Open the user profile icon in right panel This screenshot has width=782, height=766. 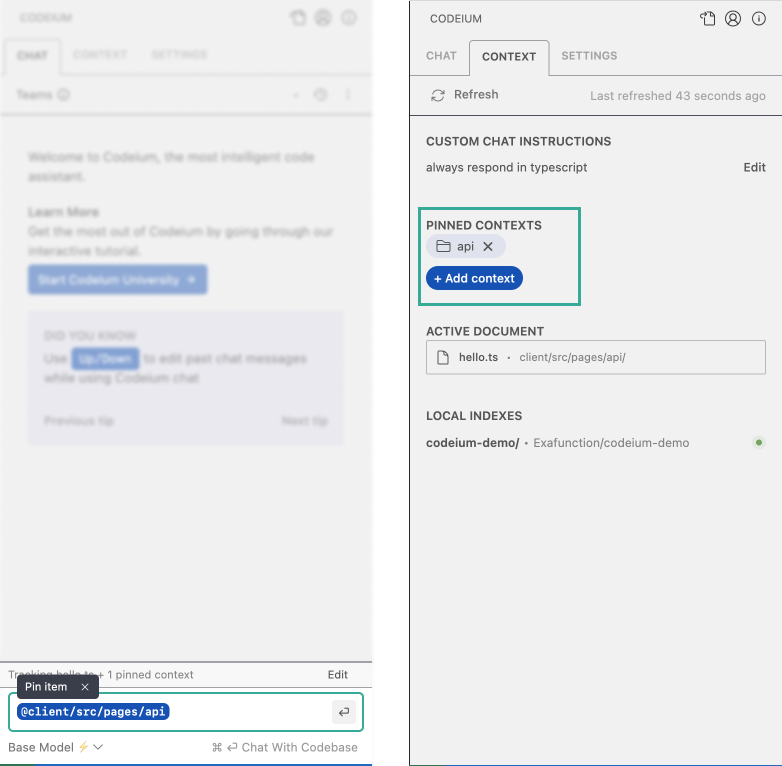pyautogui.click(x=733, y=19)
